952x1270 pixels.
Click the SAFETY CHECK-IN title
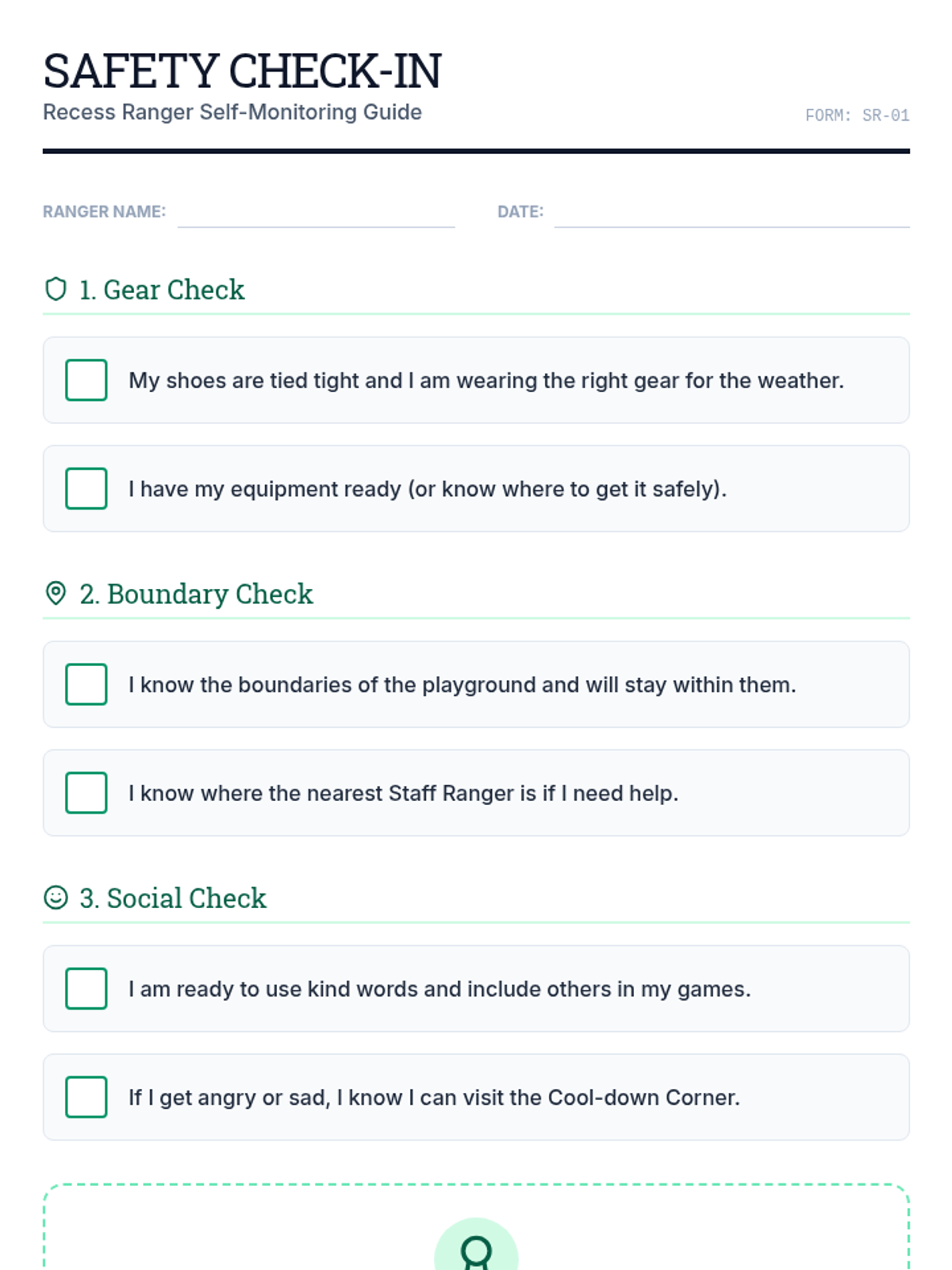242,71
